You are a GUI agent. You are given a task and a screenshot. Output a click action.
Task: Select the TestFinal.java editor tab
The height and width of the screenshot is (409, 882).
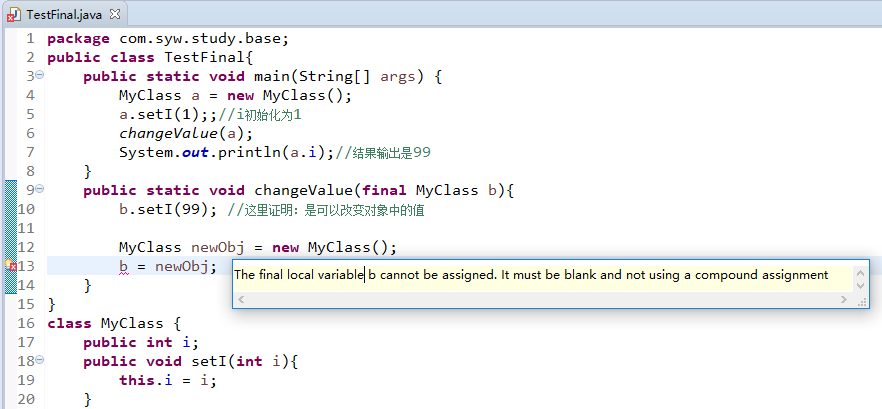pos(64,14)
